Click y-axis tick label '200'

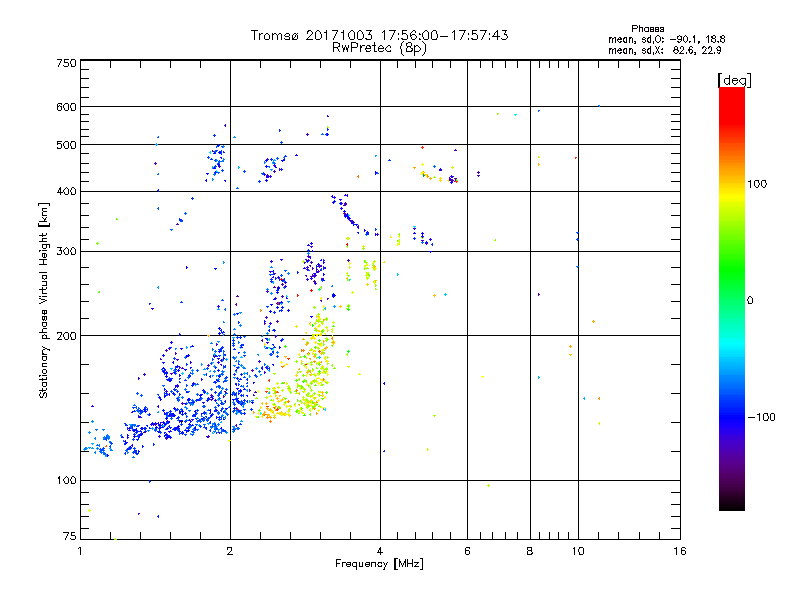[66, 336]
